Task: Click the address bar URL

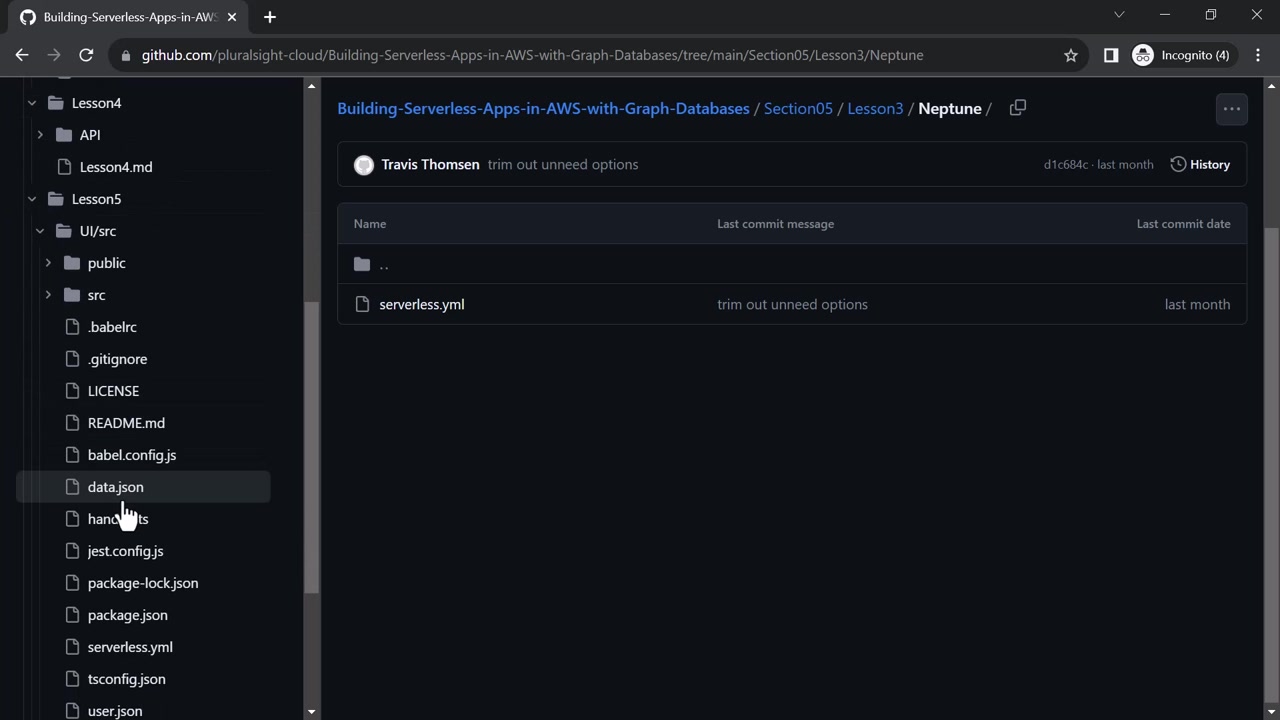Action: pos(532,55)
